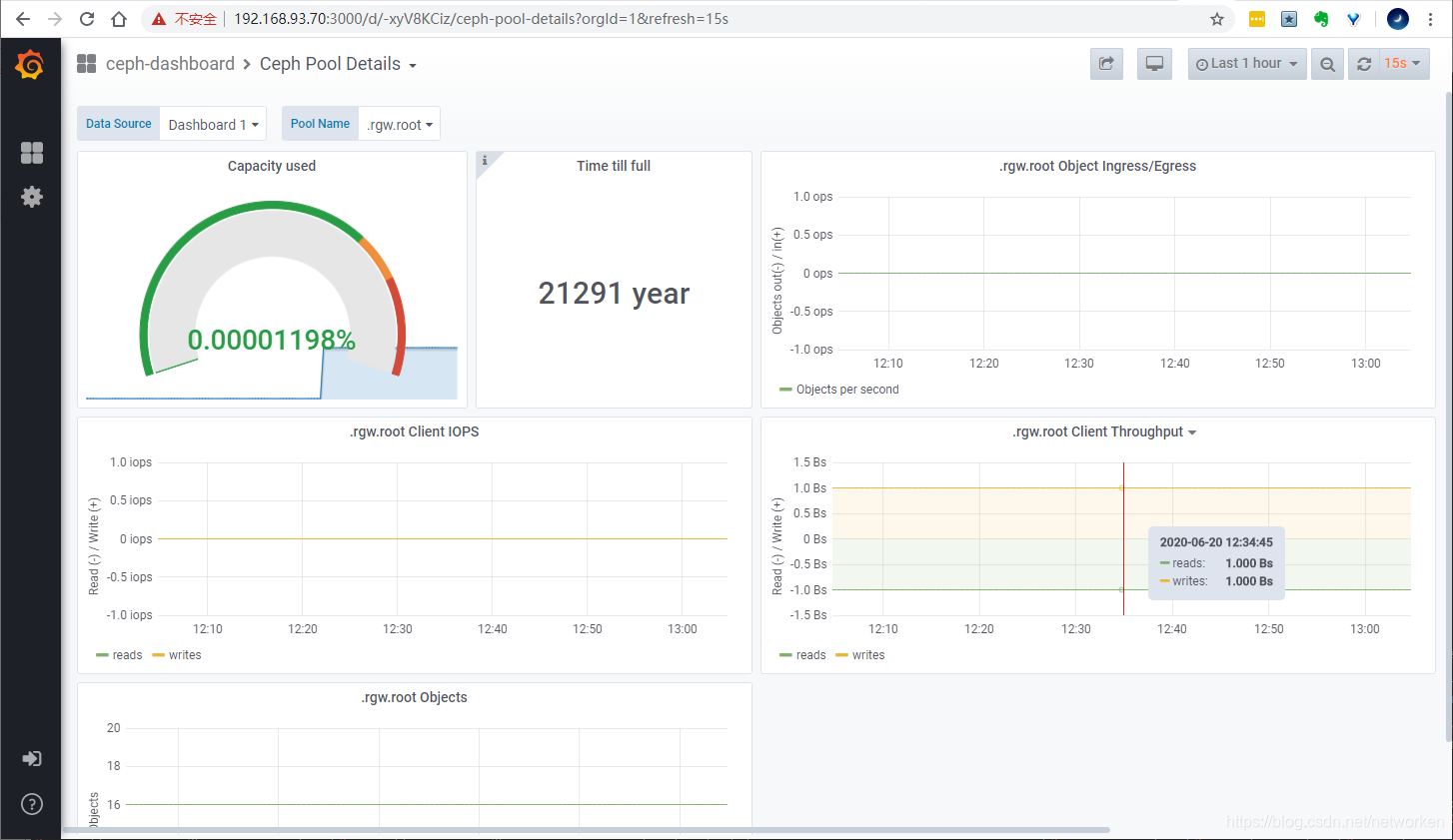
Task: Open the browser home page button
Action: pyautogui.click(x=119, y=19)
